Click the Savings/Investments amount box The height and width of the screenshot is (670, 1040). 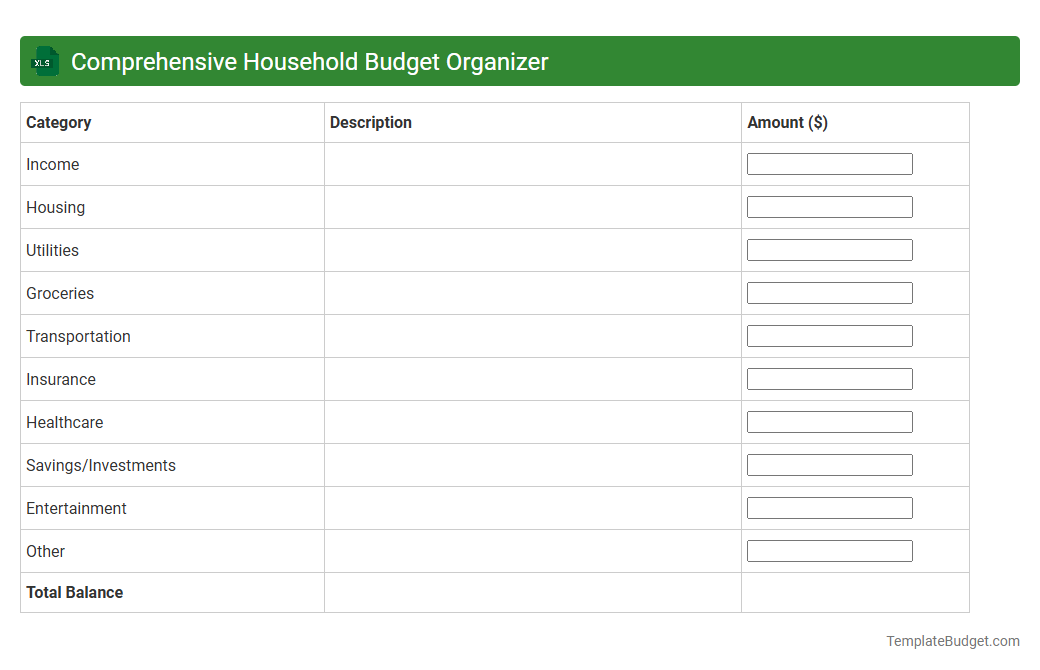pos(829,464)
